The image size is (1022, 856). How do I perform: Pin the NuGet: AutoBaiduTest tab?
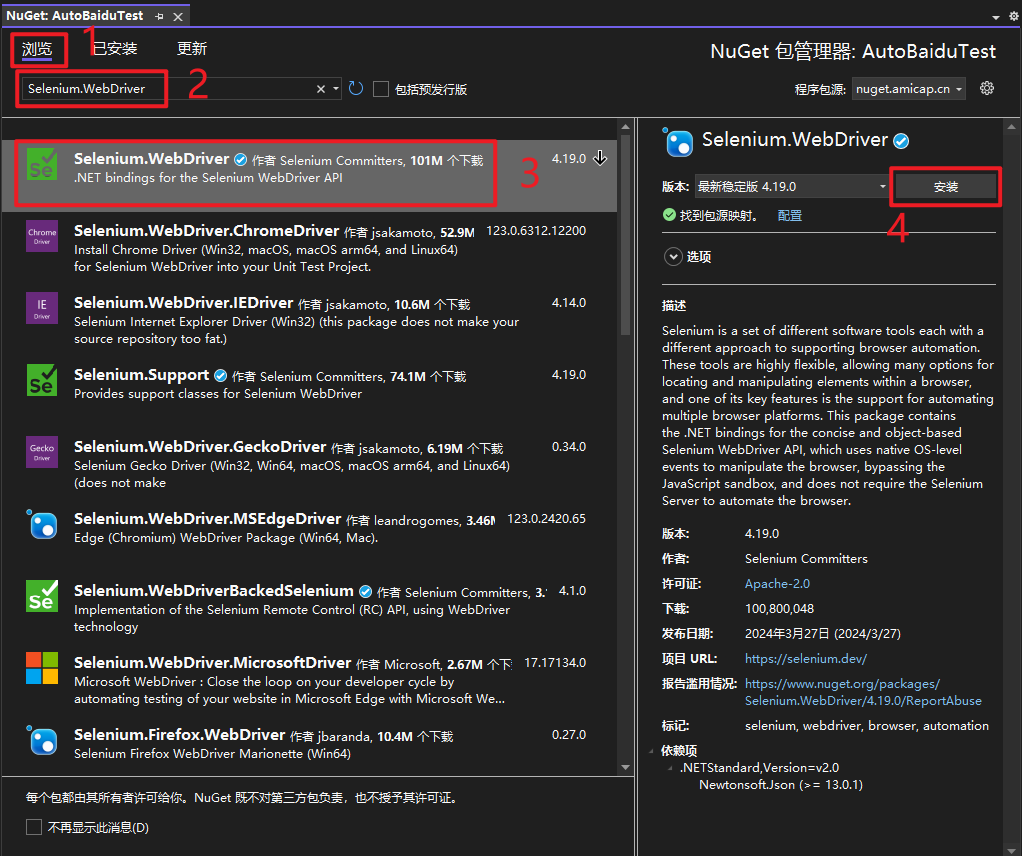pyautogui.click(x=160, y=16)
